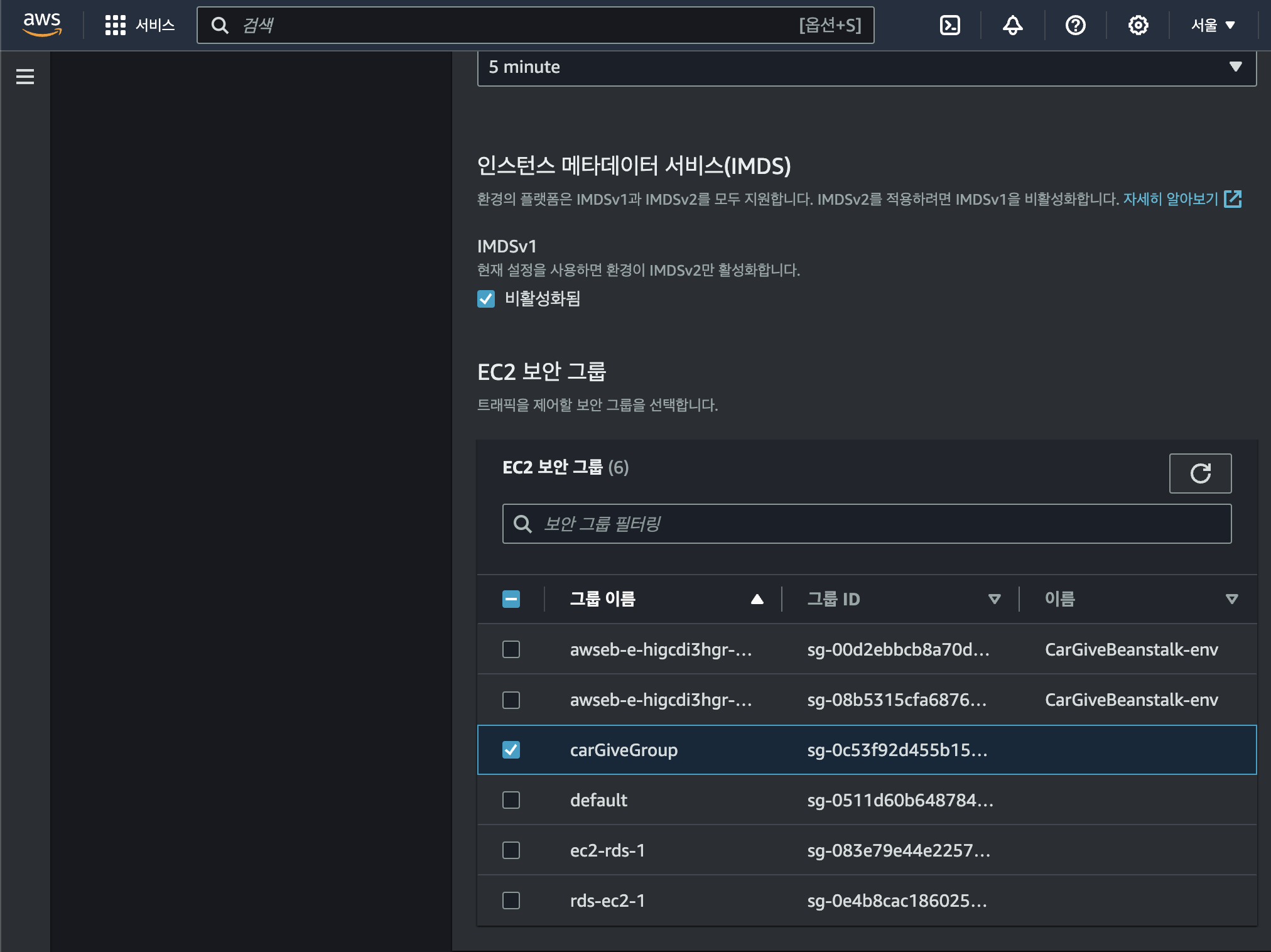Screen dimensions: 1271x952
Task: Check the default security group checkbox
Action: pyautogui.click(x=511, y=800)
